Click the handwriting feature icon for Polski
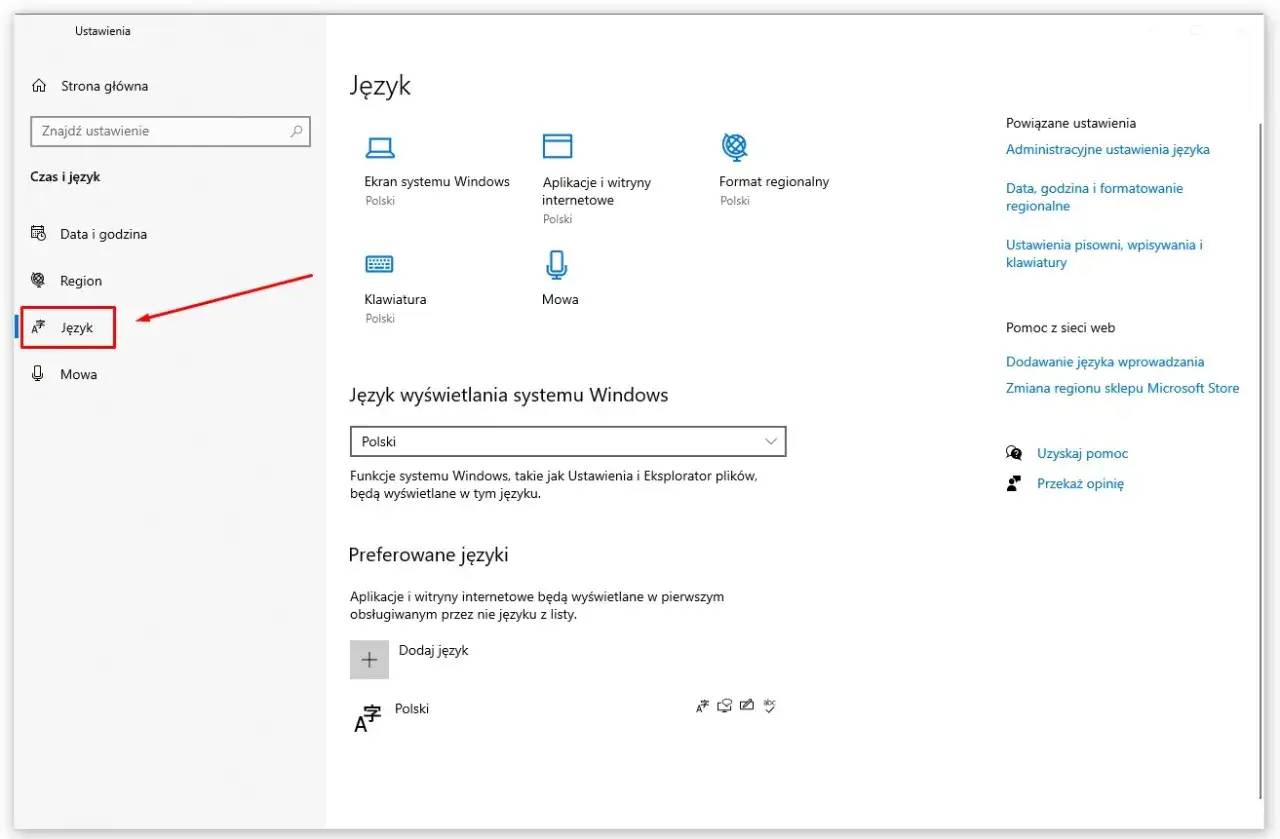The width and height of the screenshot is (1280, 839). pyautogui.click(x=747, y=706)
